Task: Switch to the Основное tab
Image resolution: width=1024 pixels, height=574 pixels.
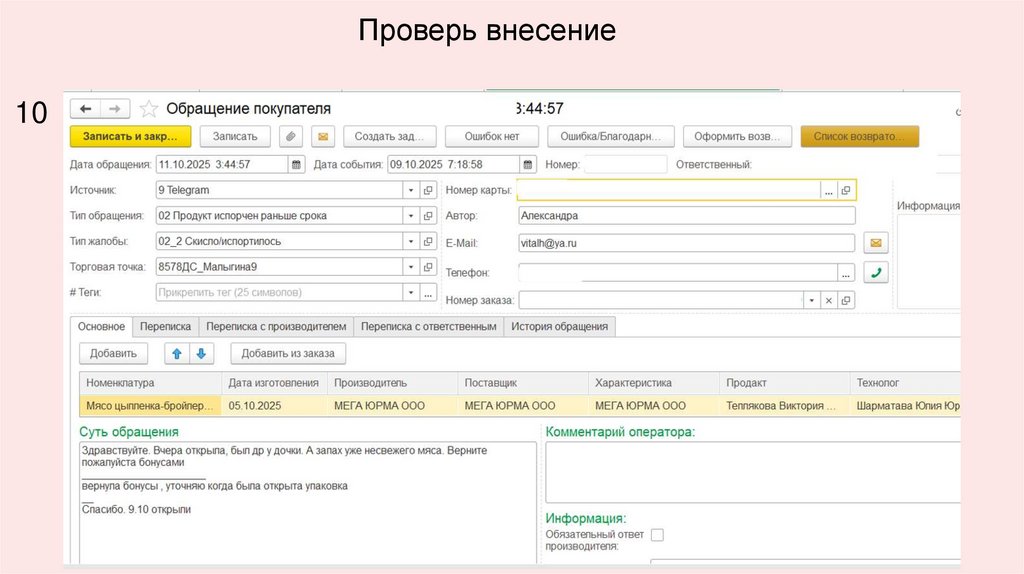Action: click(x=101, y=327)
